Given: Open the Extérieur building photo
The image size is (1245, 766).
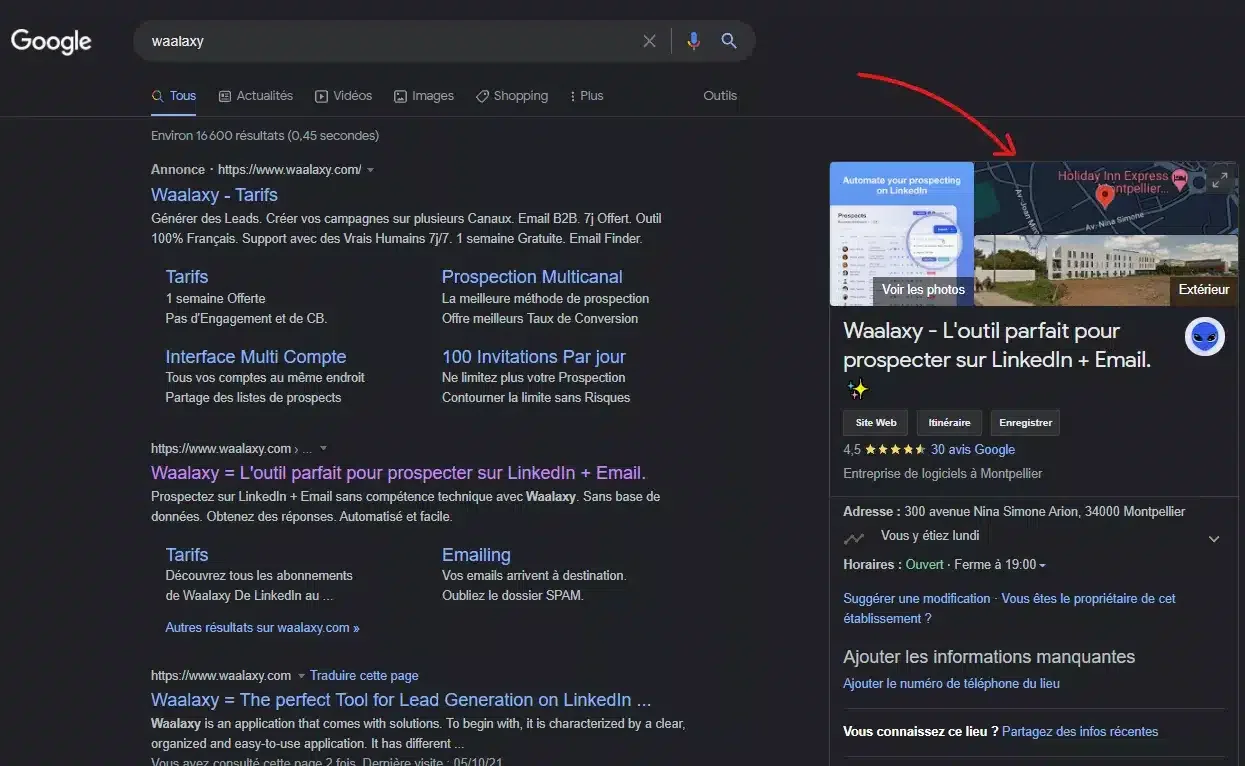Looking at the screenshot, I should (1106, 271).
